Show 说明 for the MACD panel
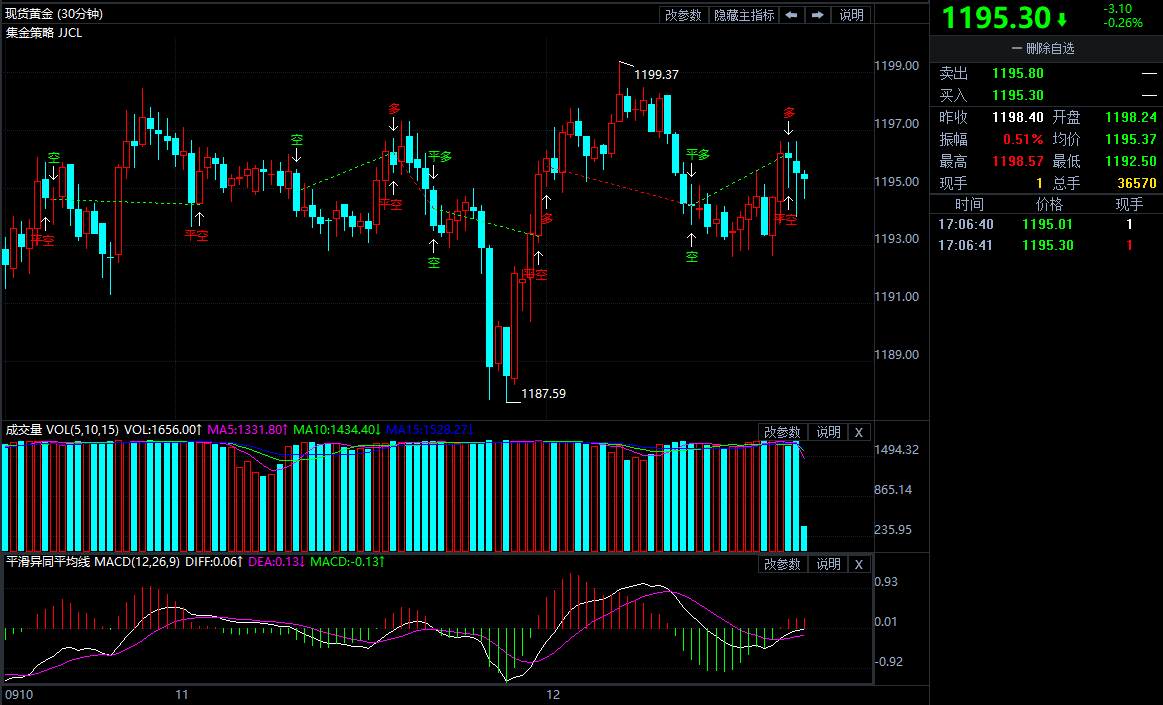Image resolution: width=1163 pixels, height=705 pixels. coord(828,564)
